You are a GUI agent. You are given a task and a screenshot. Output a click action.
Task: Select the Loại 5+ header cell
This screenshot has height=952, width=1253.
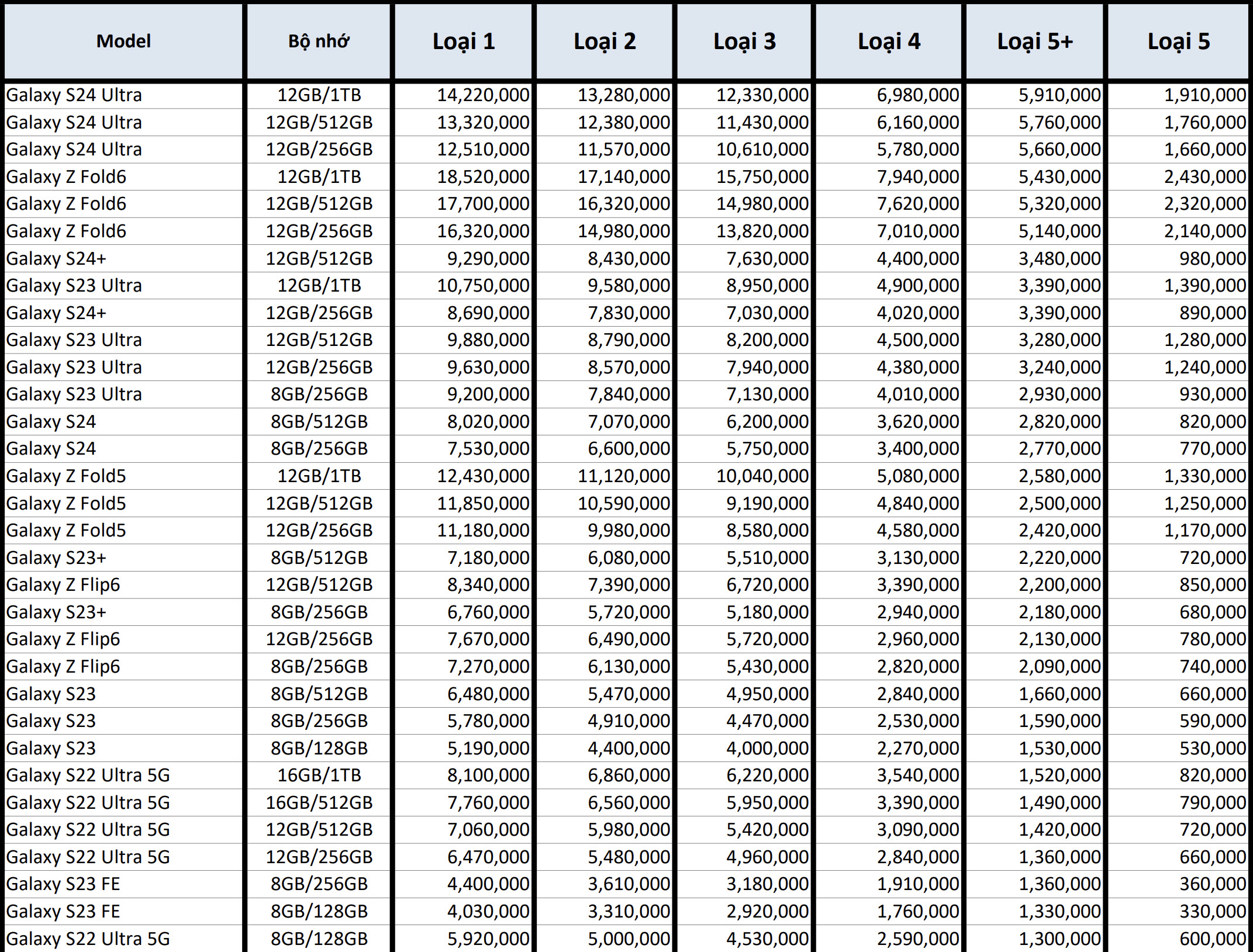coord(1035,41)
